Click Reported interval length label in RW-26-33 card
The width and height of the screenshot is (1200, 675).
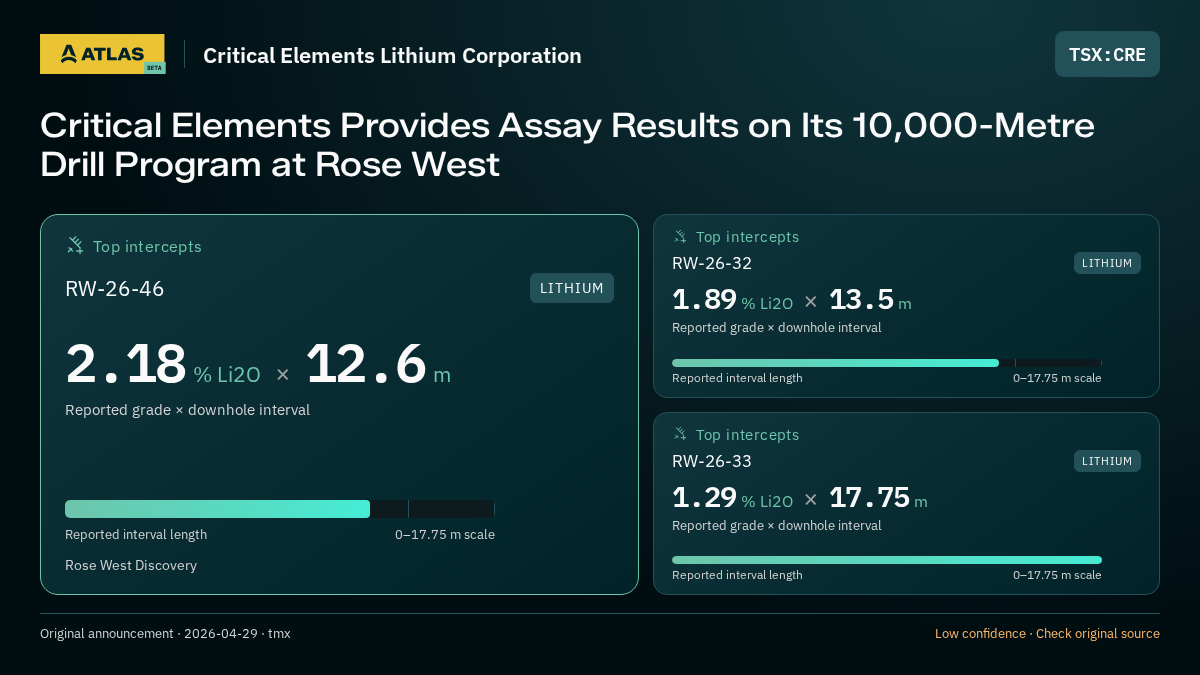[737, 575]
